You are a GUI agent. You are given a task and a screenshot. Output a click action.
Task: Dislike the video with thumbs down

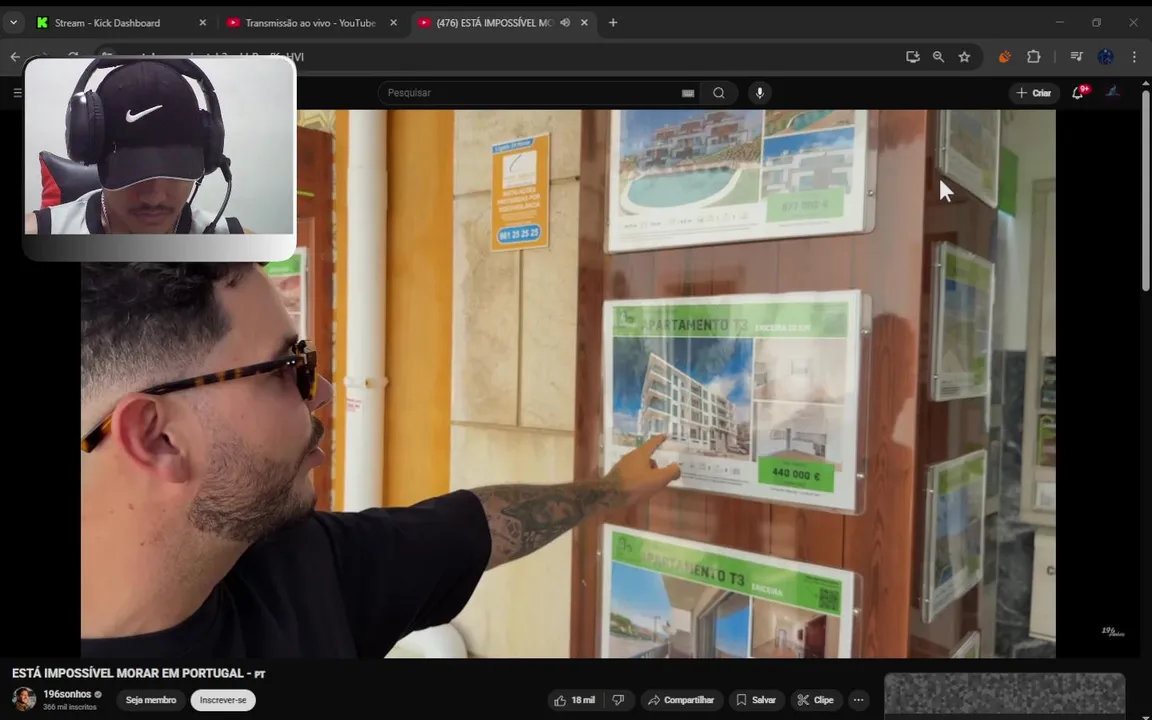tap(619, 700)
